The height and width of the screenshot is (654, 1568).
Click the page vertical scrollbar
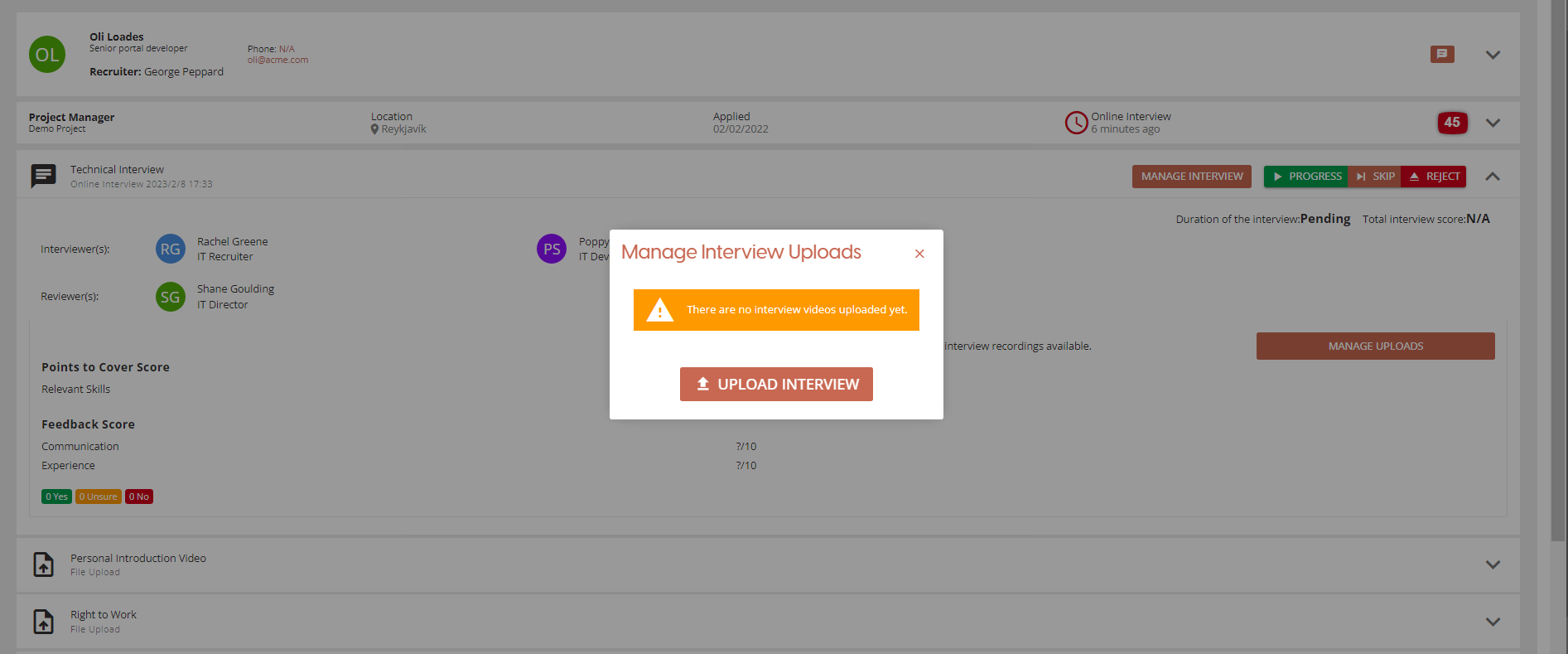tap(1558, 274)
